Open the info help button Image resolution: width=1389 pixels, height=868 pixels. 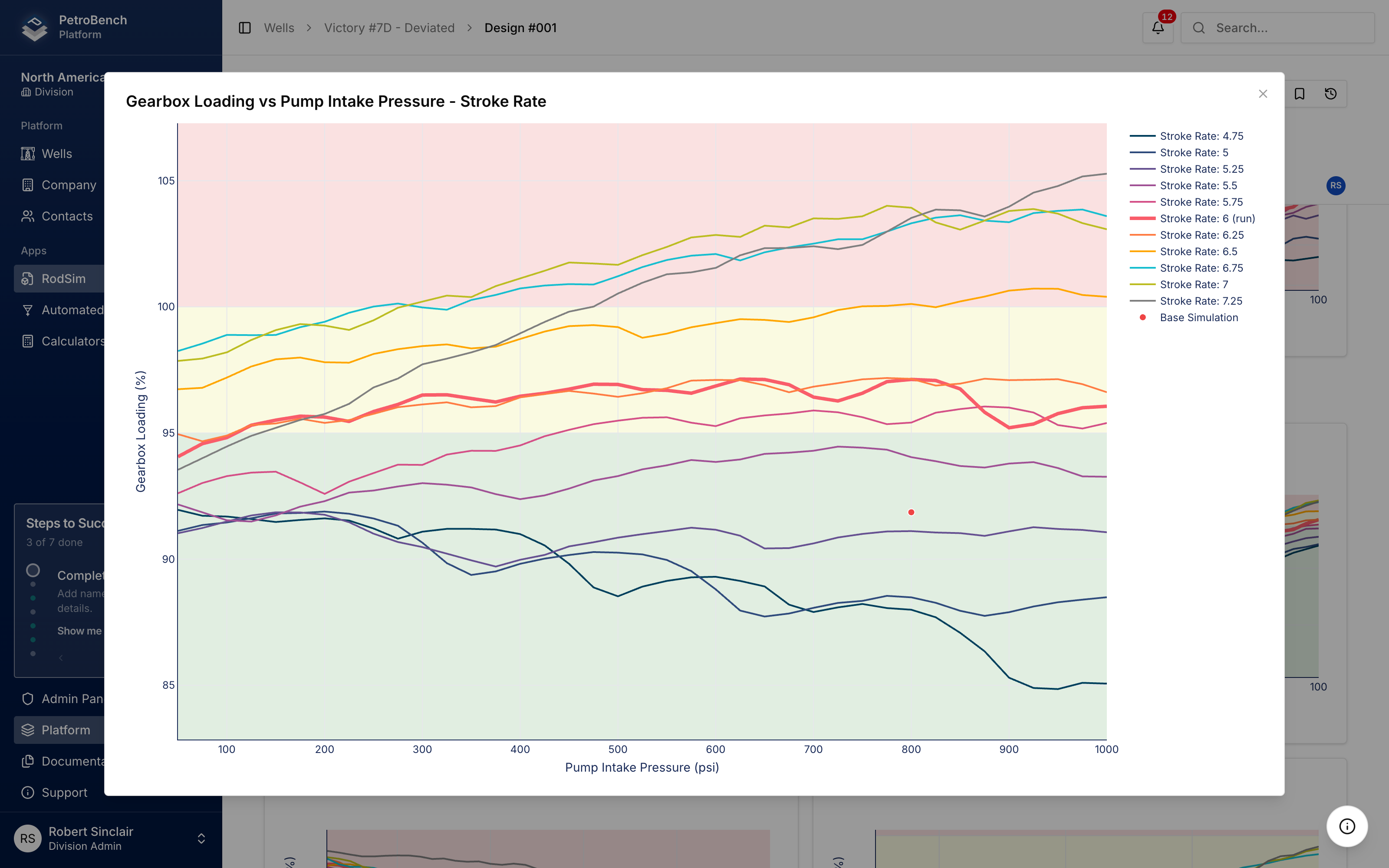1346,826
